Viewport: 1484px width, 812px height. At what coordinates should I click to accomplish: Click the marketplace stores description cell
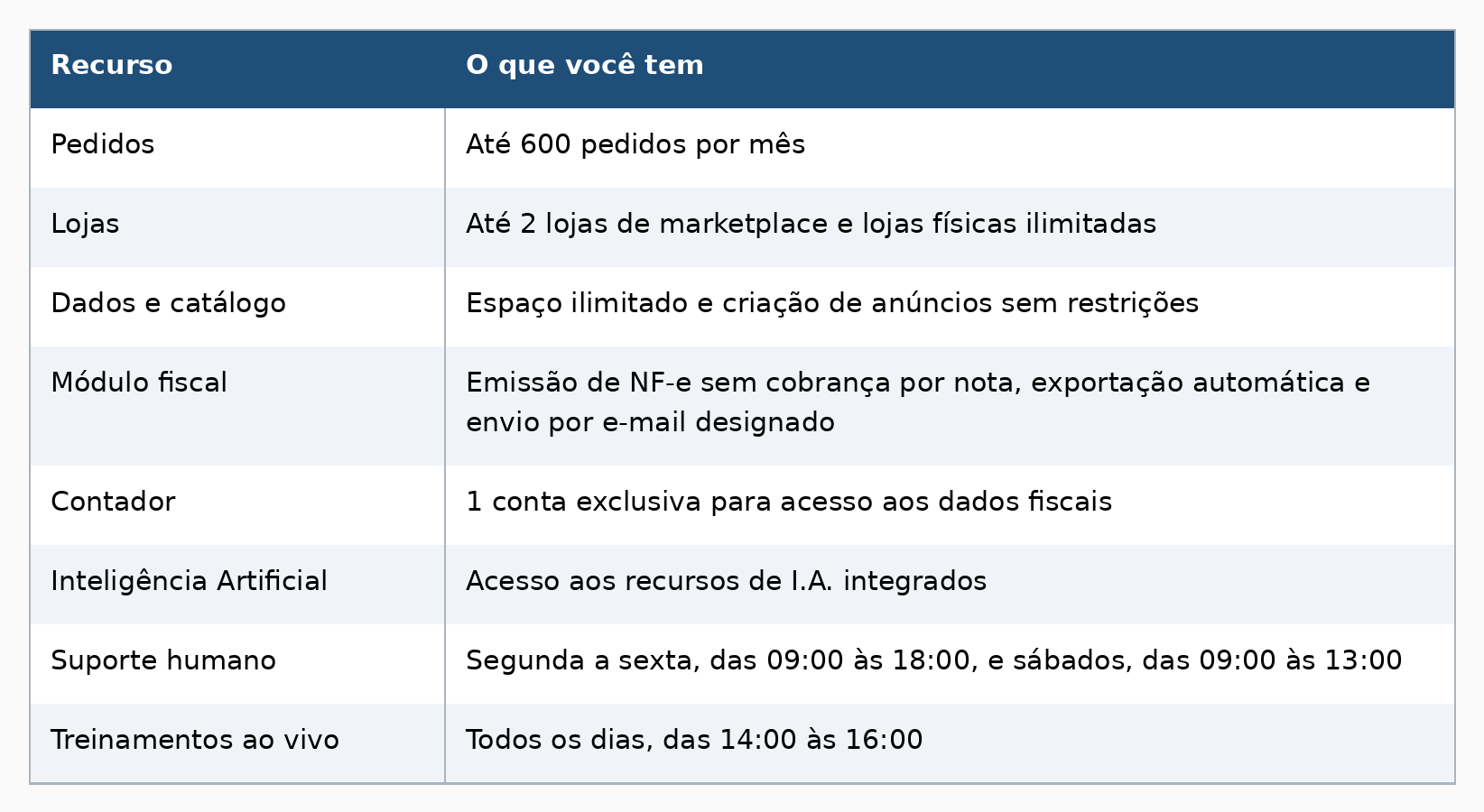coord(811,225)
